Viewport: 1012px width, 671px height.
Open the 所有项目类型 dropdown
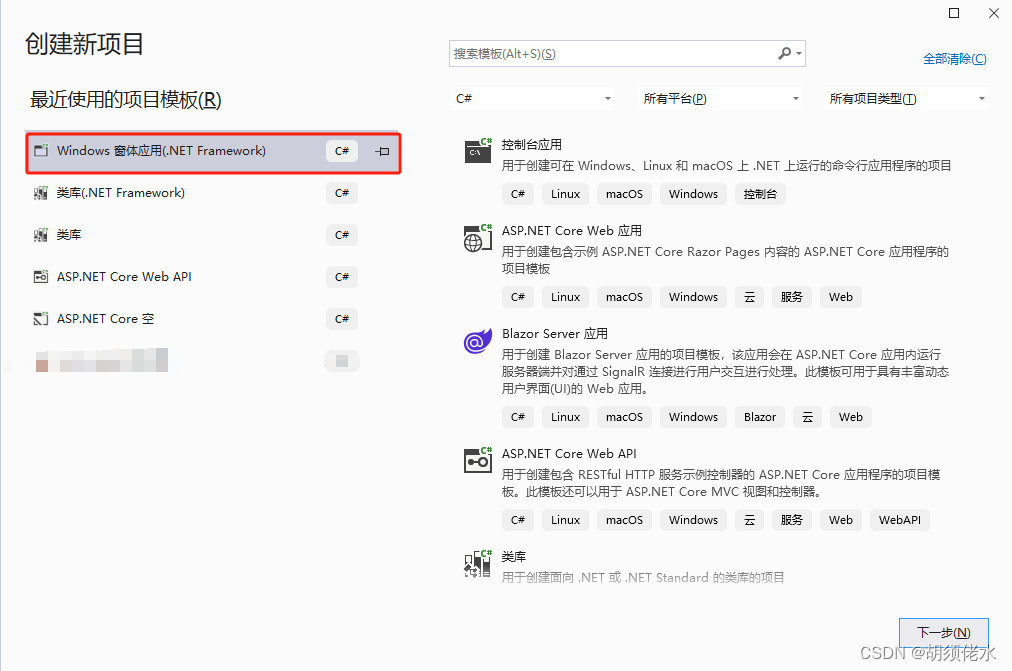point(906,99)
